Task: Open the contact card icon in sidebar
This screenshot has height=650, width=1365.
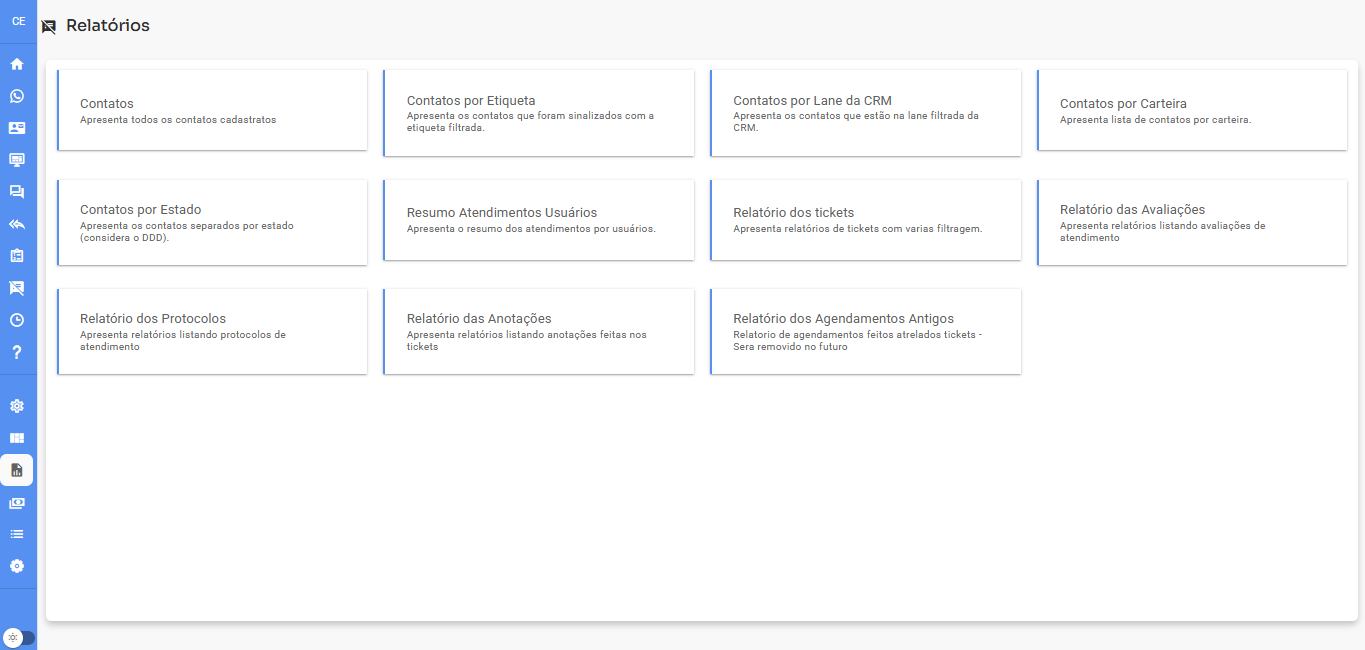Action: tap(17, 128)
